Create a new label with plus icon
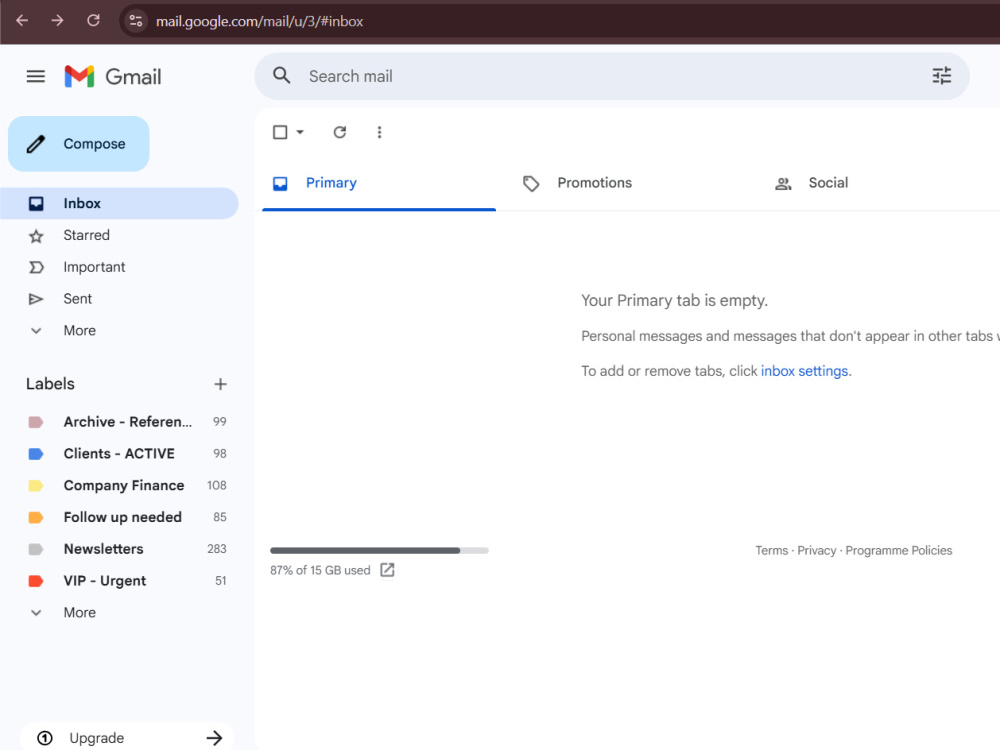This screenshot has width=1000, height=750. click(x=220, y=384)
